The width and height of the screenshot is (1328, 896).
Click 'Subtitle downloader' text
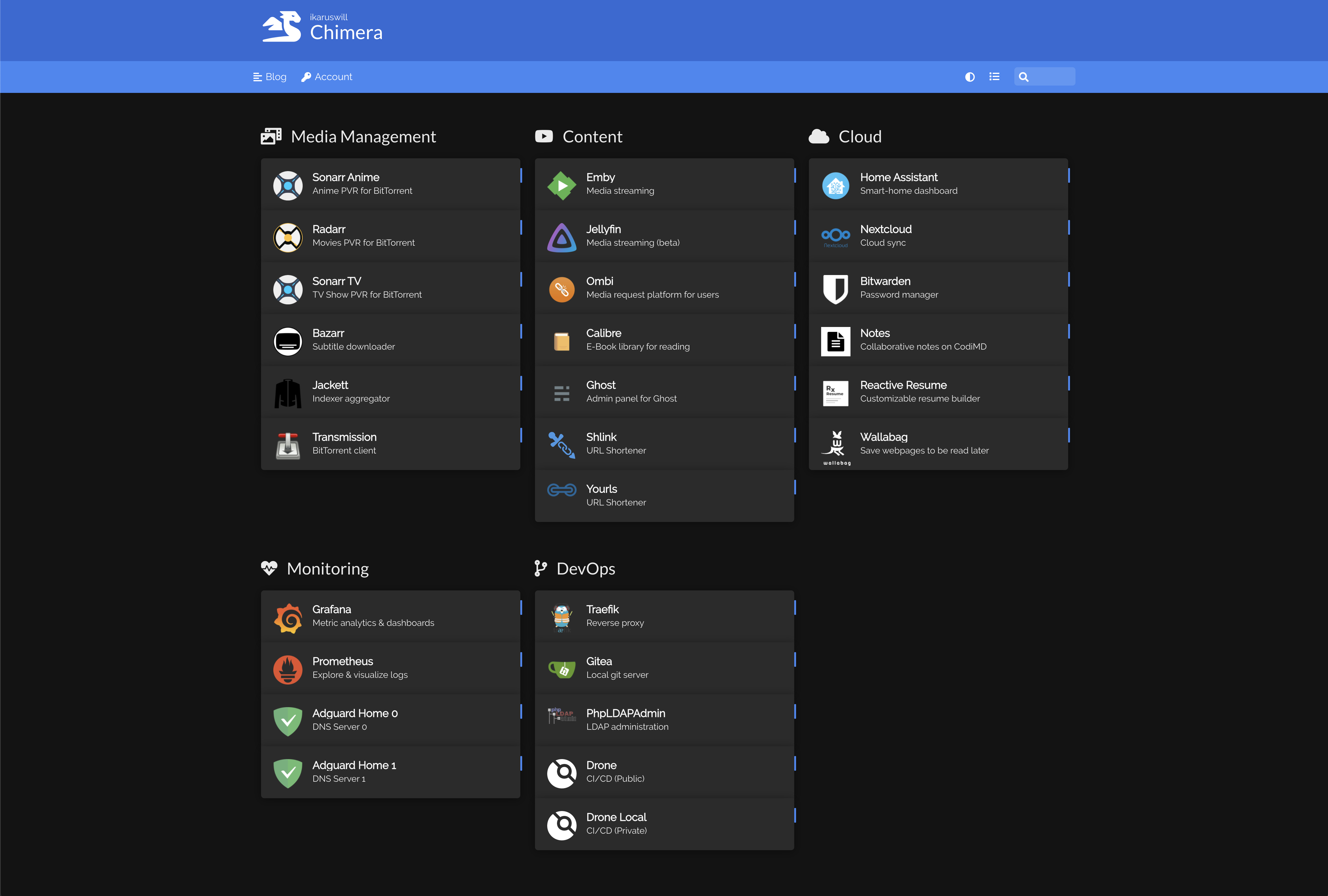coord(354,347)
